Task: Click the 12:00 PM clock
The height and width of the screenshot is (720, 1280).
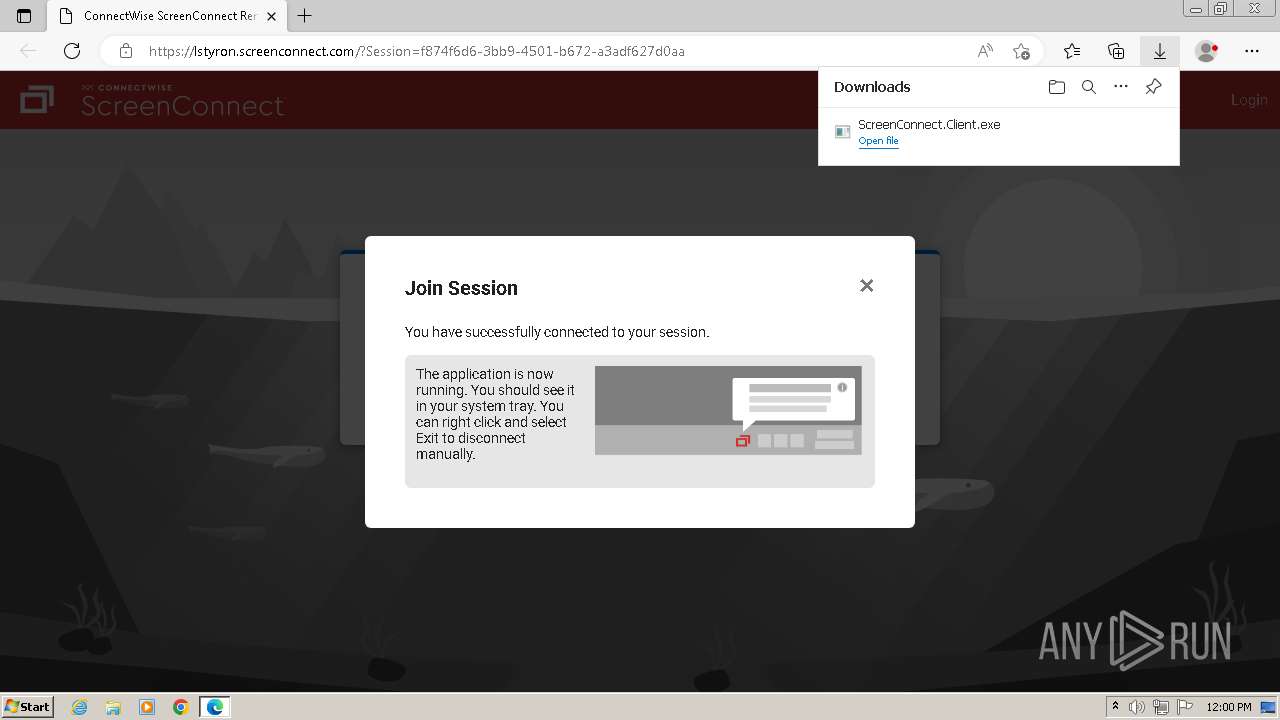Action: [1229, 707]
